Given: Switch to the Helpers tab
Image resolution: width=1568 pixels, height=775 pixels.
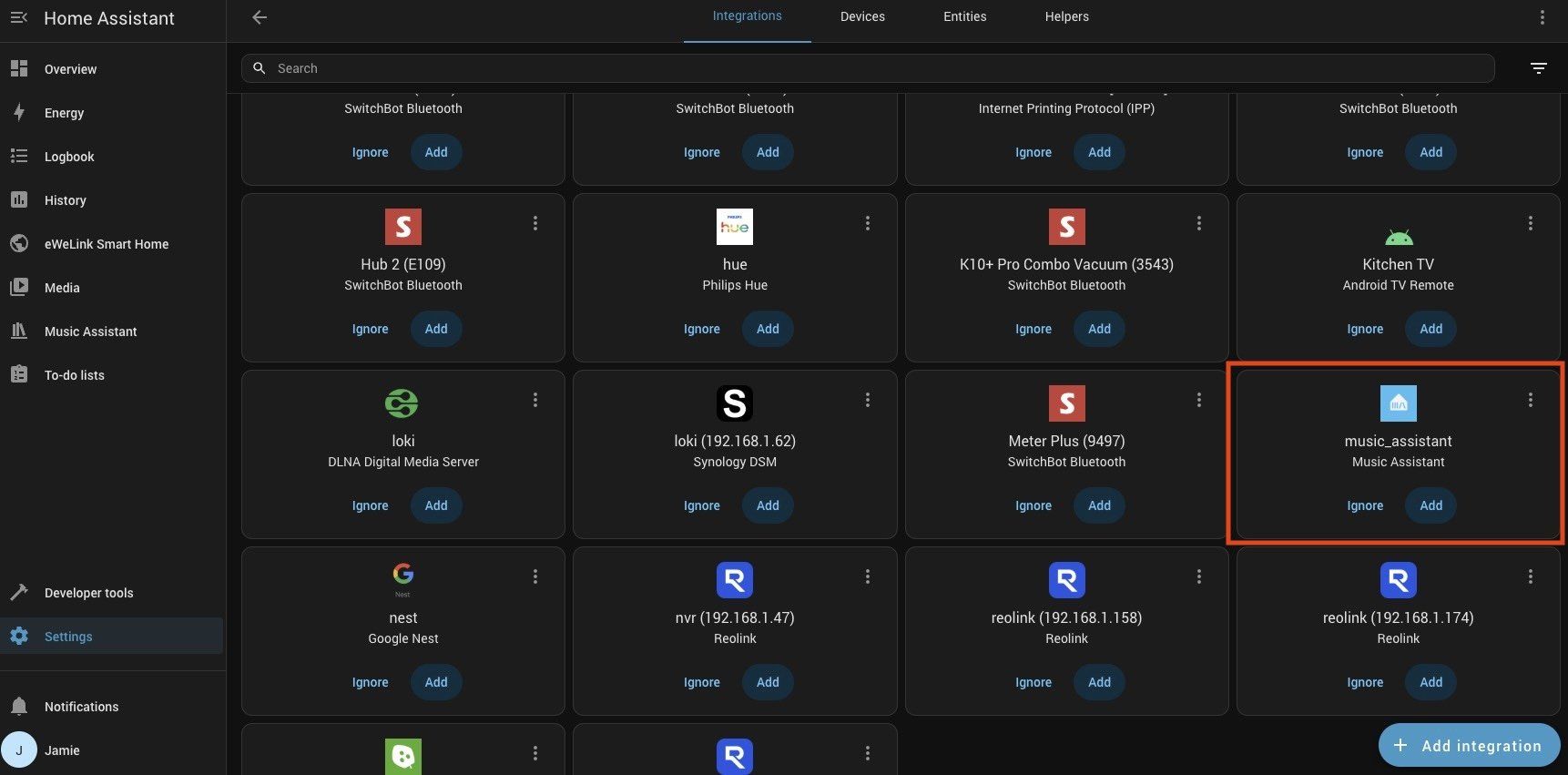Looking at the screenshot, I should 1067,17.
